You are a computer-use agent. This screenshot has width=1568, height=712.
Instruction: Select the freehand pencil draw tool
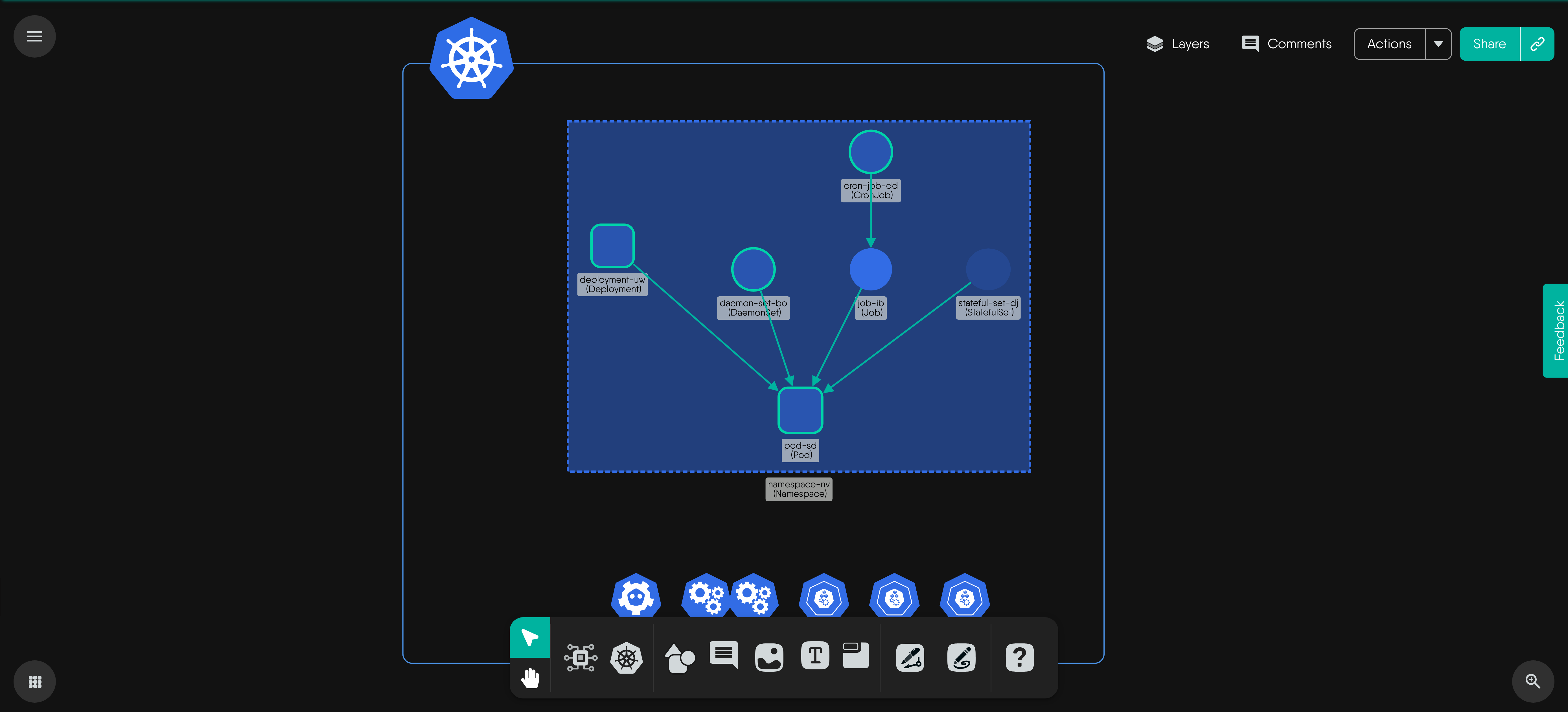click(961, 657)
